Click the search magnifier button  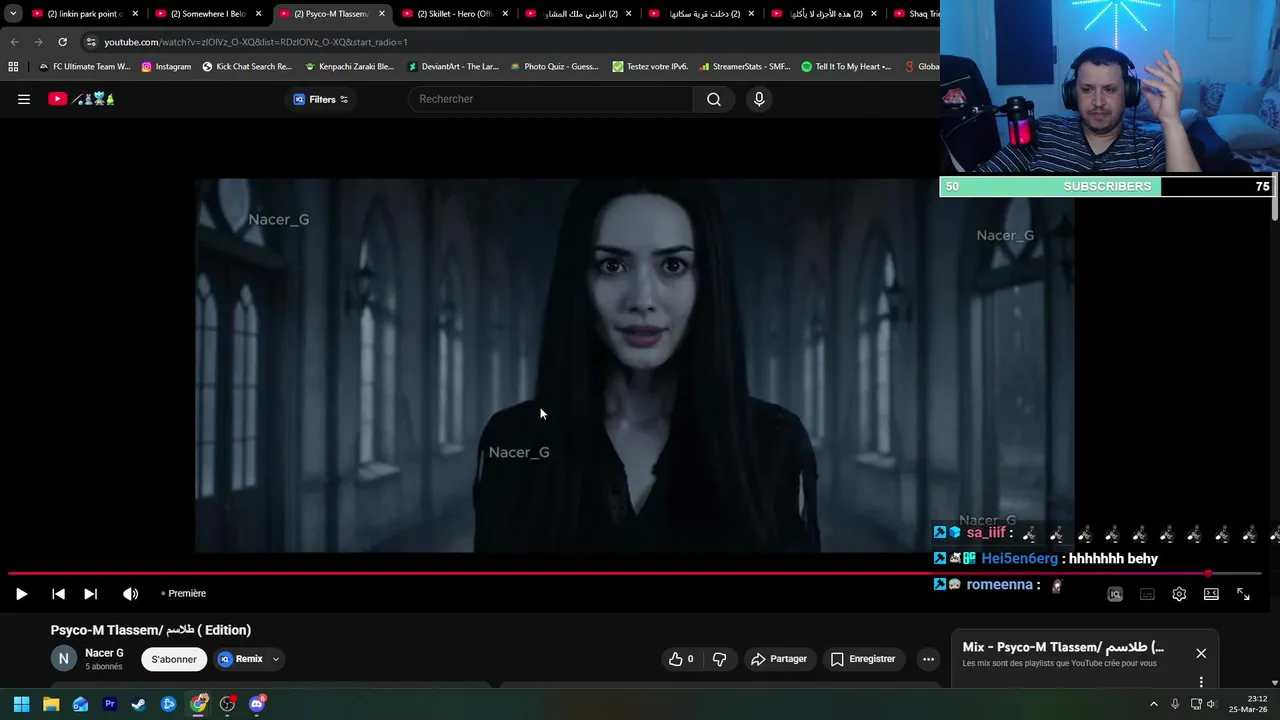714,99
